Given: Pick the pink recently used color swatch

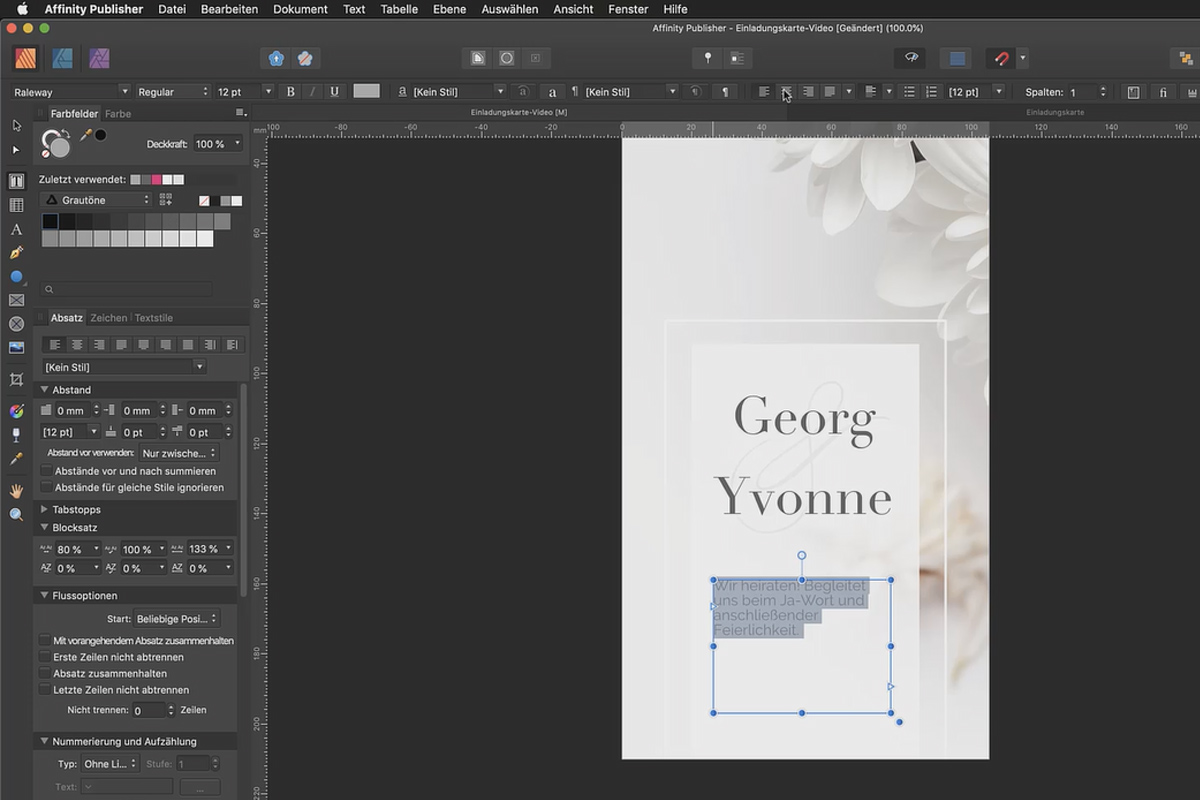Looking at the screenshot, I should tap(156, 180).
